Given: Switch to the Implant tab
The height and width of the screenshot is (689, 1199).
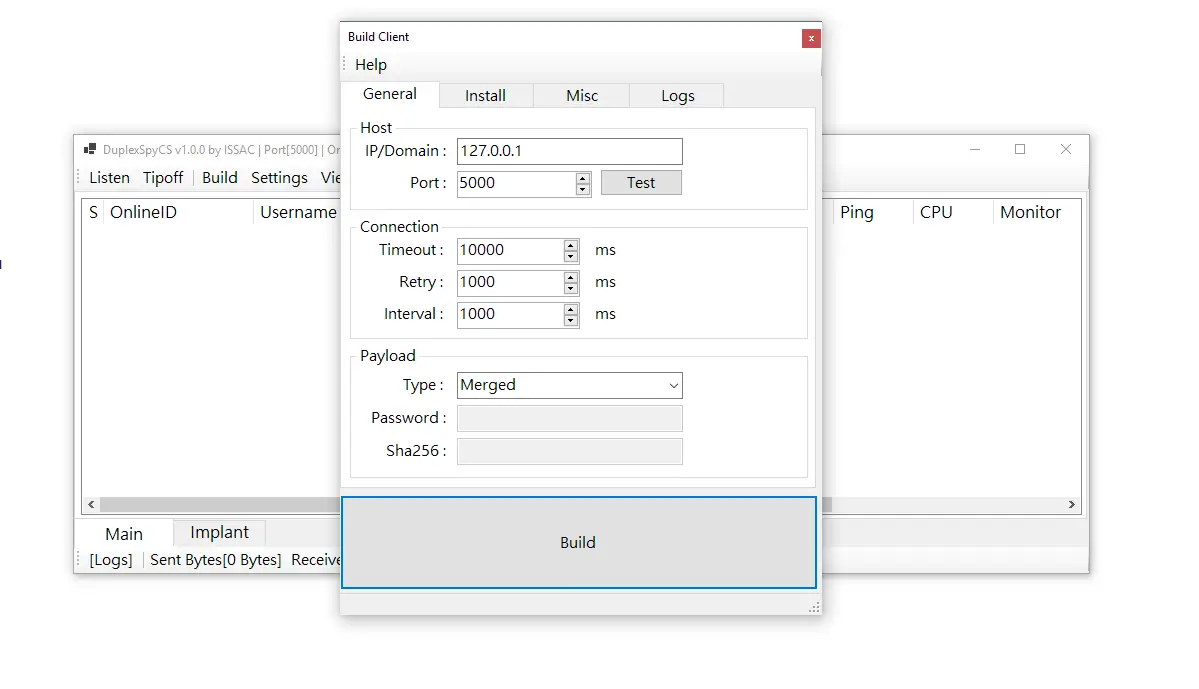Looking at the screenshot, I should [x=218, y=532].
